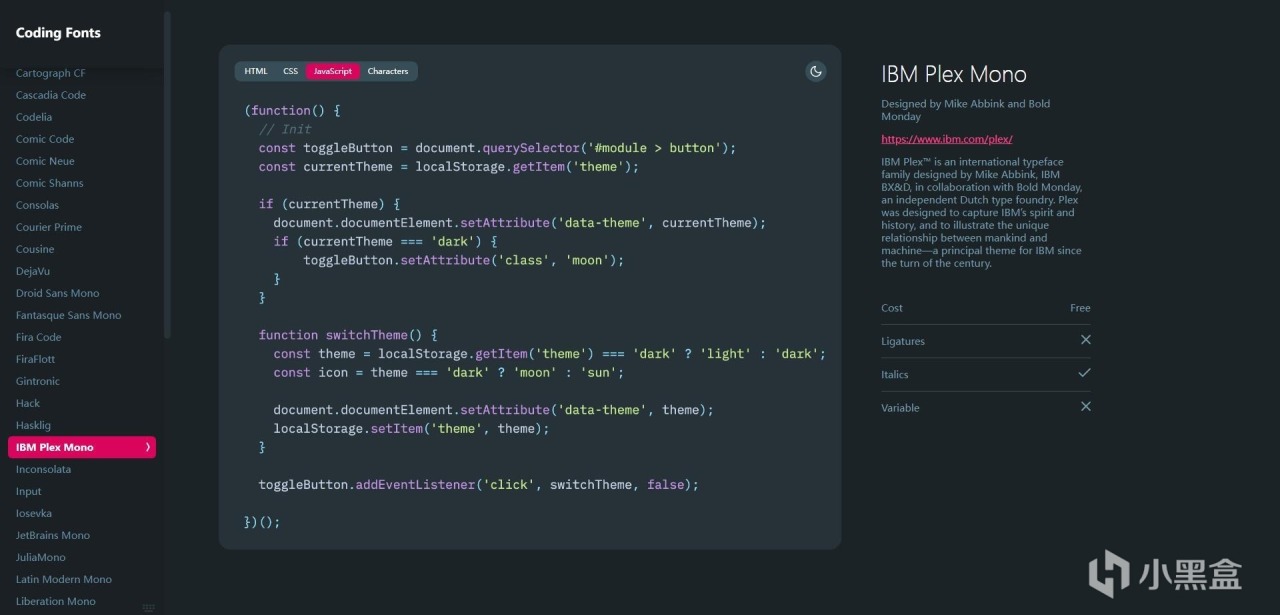Select Courier Prime font
Screen dimensions: 1280x615
pos(49,227)
